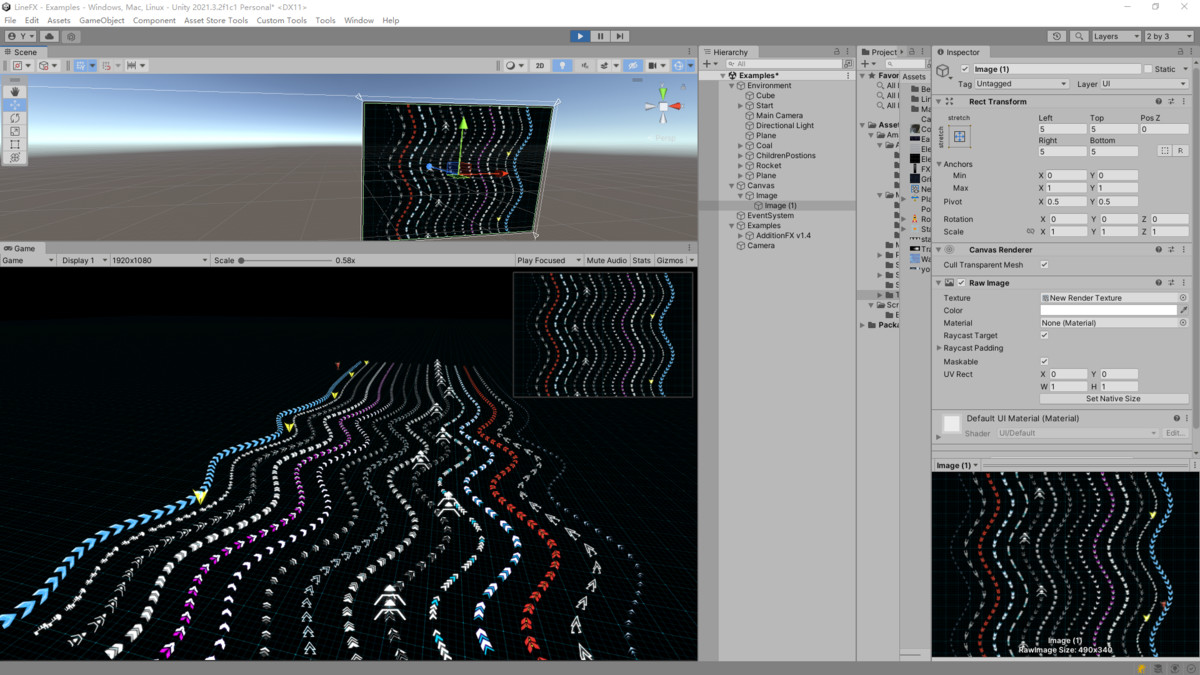The image size is (1200, 675).
Task: Click the Color swatch field in Raw Image
Action: (x=1108, y=310)
